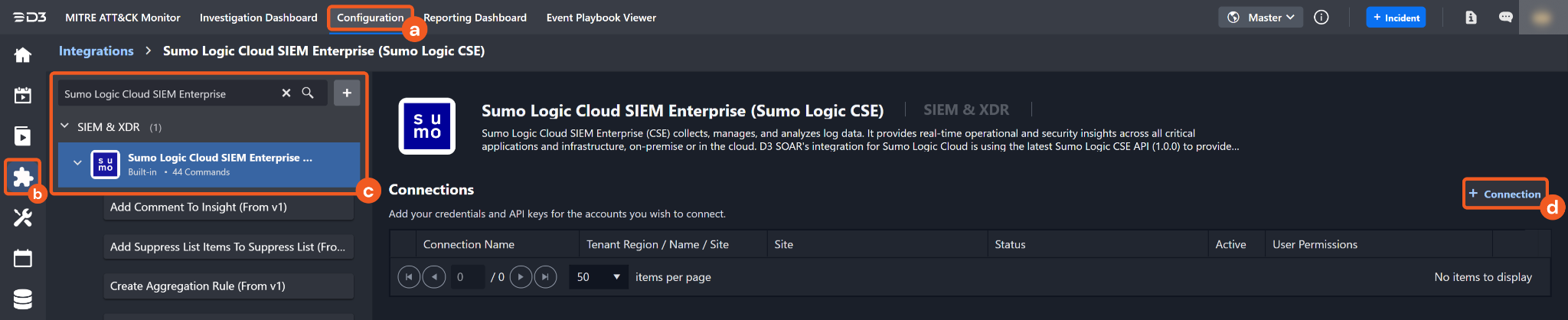Open the Integrations puzzle-piece icon

[23, 177]
